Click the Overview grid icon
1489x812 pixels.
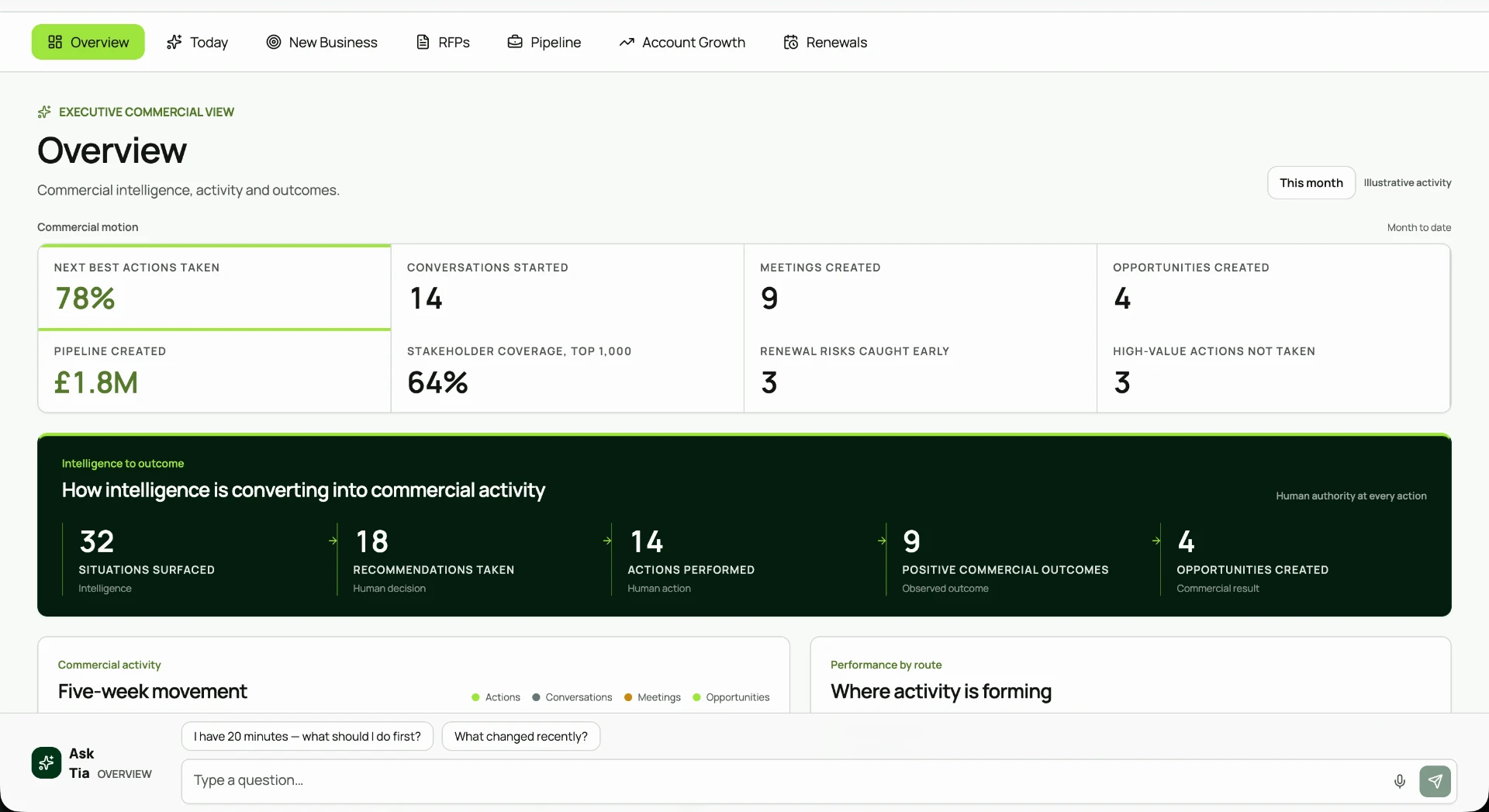(55, 42)
